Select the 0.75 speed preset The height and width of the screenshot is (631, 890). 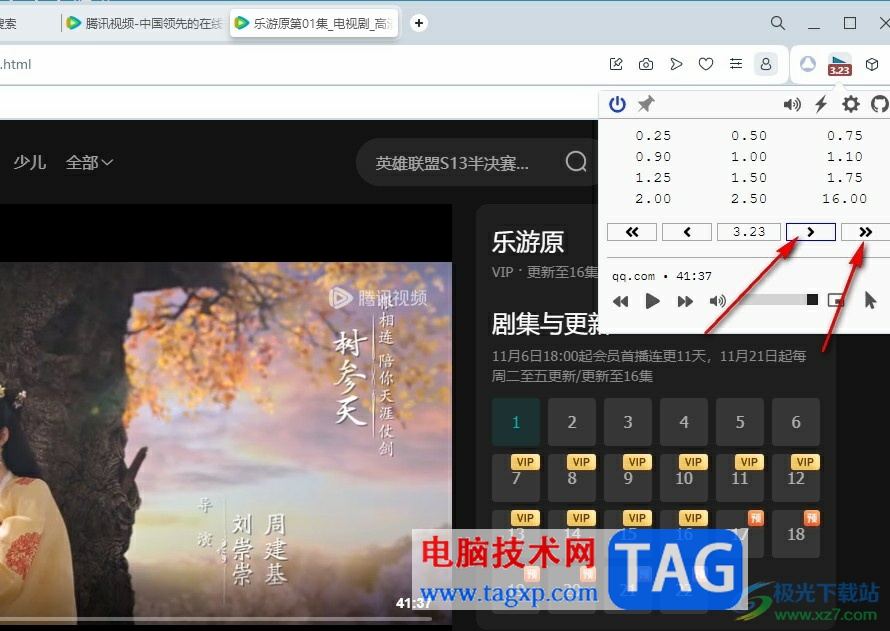coord(845,136)
